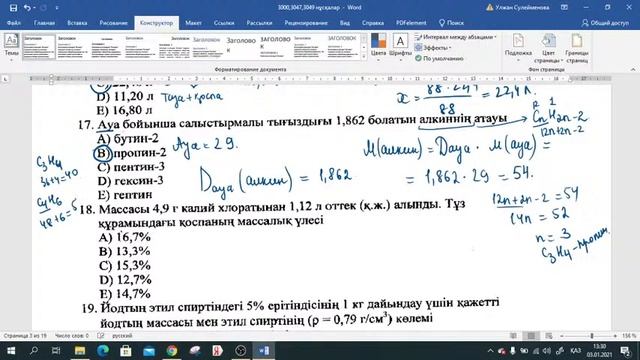Click По умолчанию set as default
The height and width of the screenshot is (360, 640).
click(x=440, y=58)
